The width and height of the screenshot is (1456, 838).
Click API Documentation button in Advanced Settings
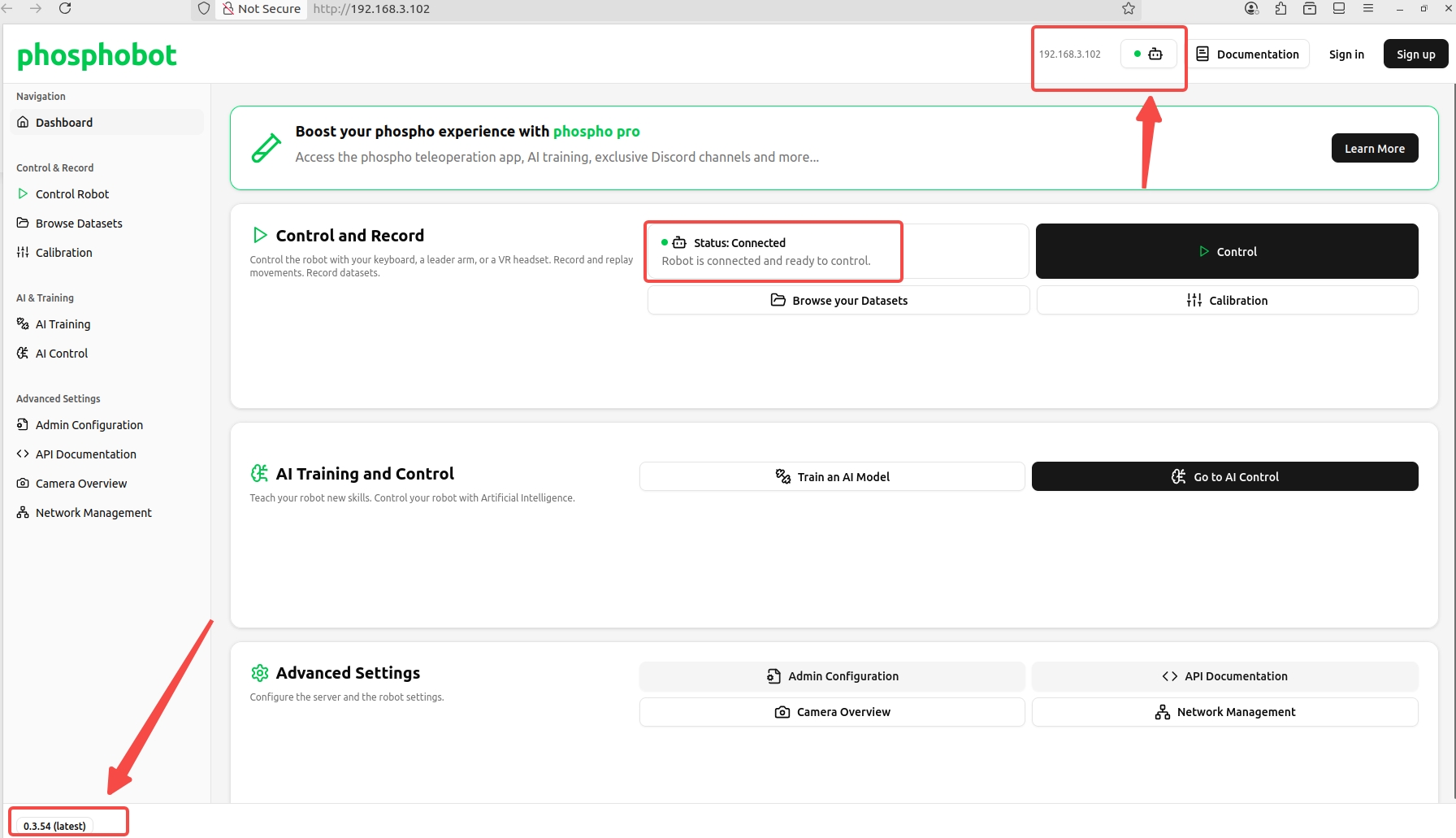[x=1225, y=676]
